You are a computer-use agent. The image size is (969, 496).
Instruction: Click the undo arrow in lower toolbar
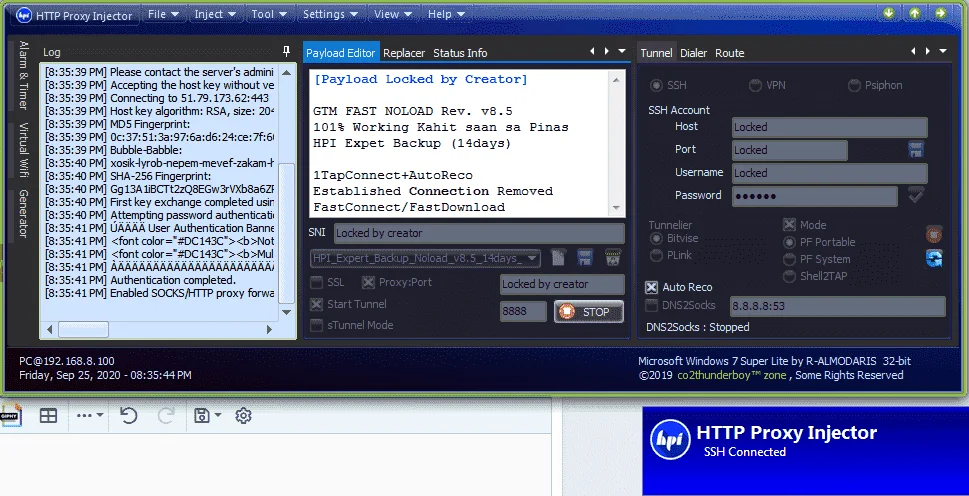[x=129, y=416]
